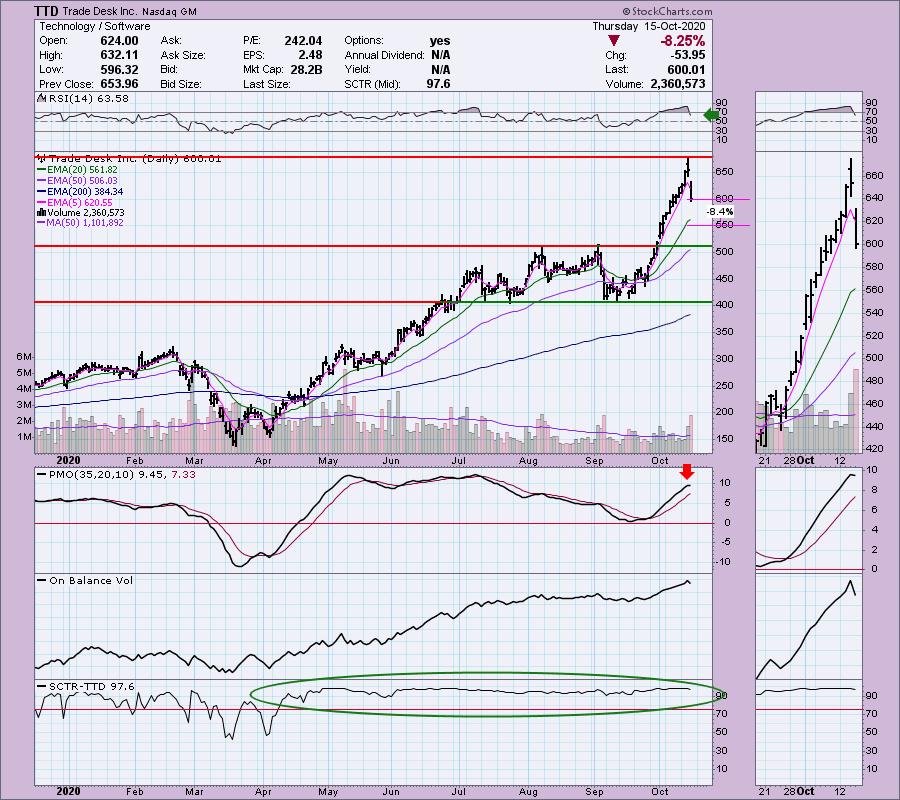Click the P/E value 242.04
Viewport: 900px width, 800px height.
tap(303, 41)
